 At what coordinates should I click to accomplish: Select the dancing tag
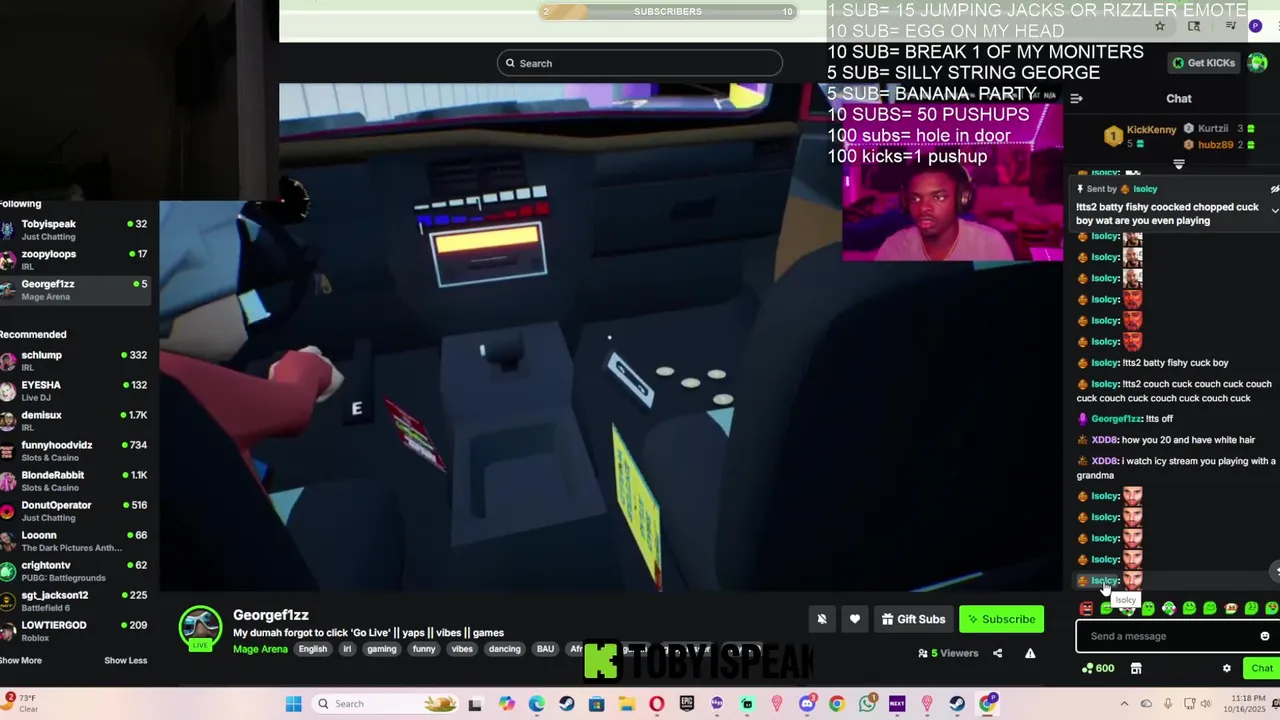pyautogui.click(x=504, y=649)
